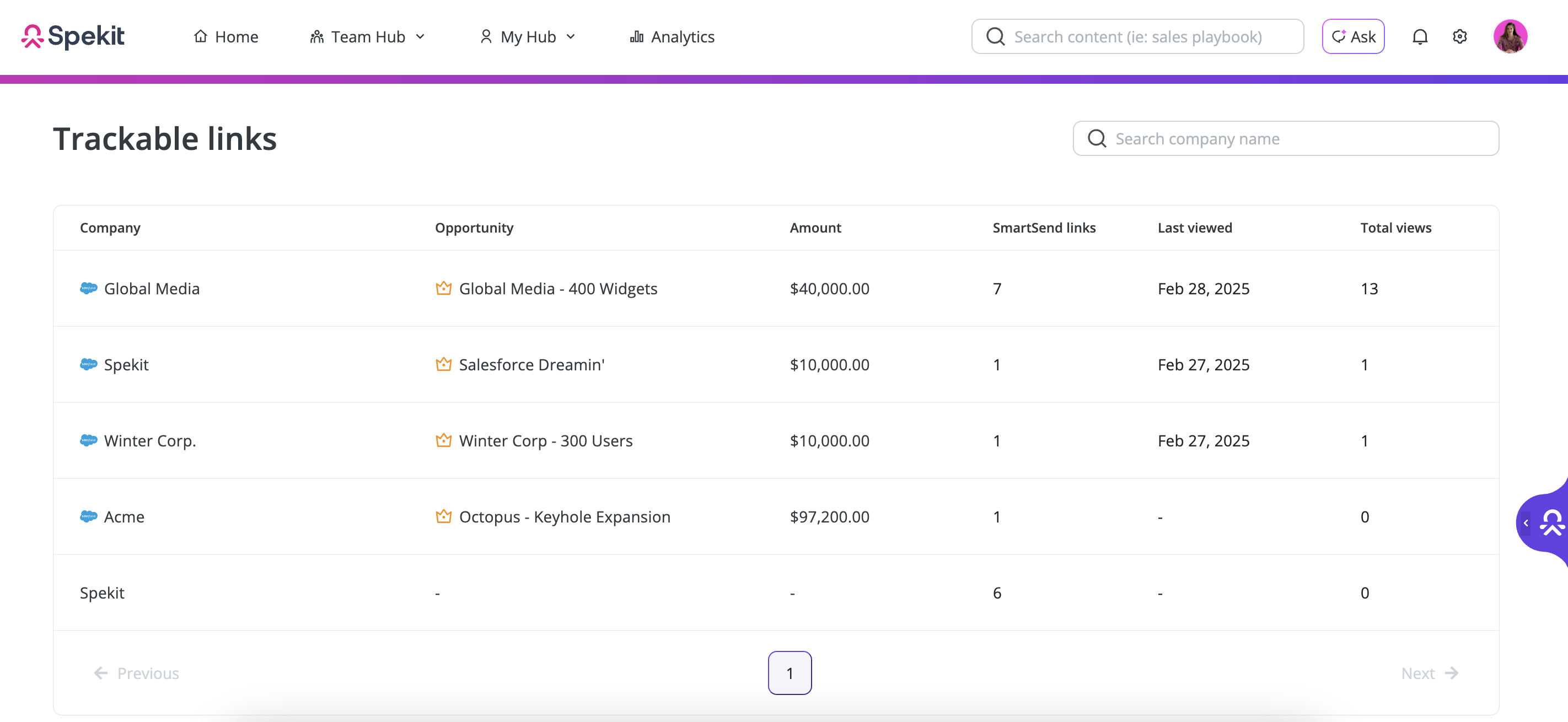
Task: Open Octopus - Keyhole Expansion opportunity
Action: click(564, 517)
